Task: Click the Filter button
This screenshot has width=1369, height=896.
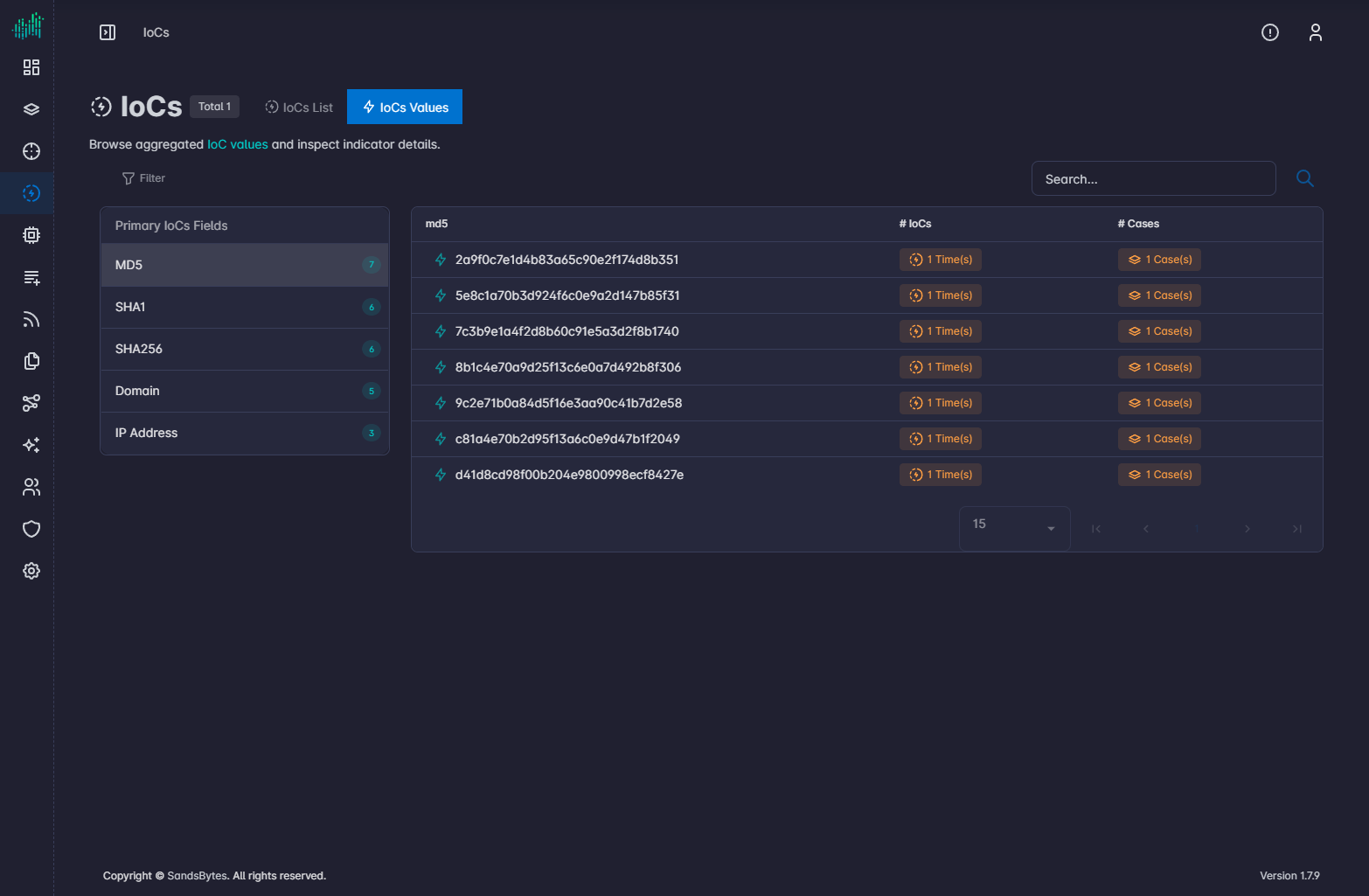Action: [143, 178]
